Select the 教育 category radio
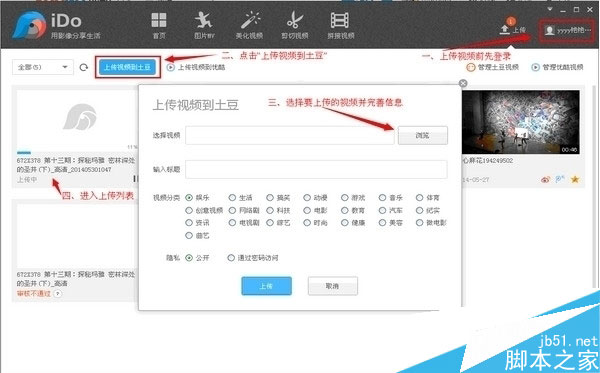Screen dimensions: 600x373 345,210
